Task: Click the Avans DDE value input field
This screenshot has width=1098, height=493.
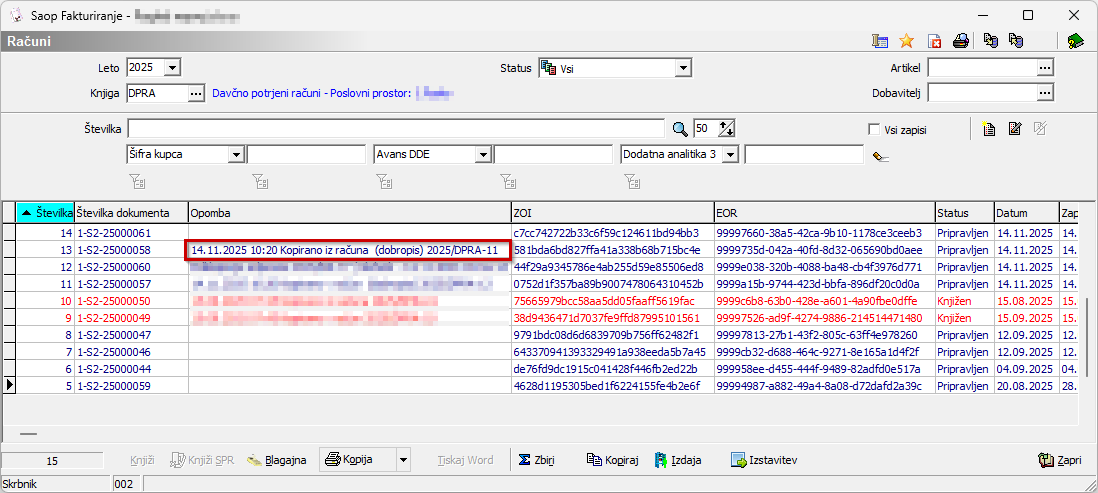Action: pos(553,154)
